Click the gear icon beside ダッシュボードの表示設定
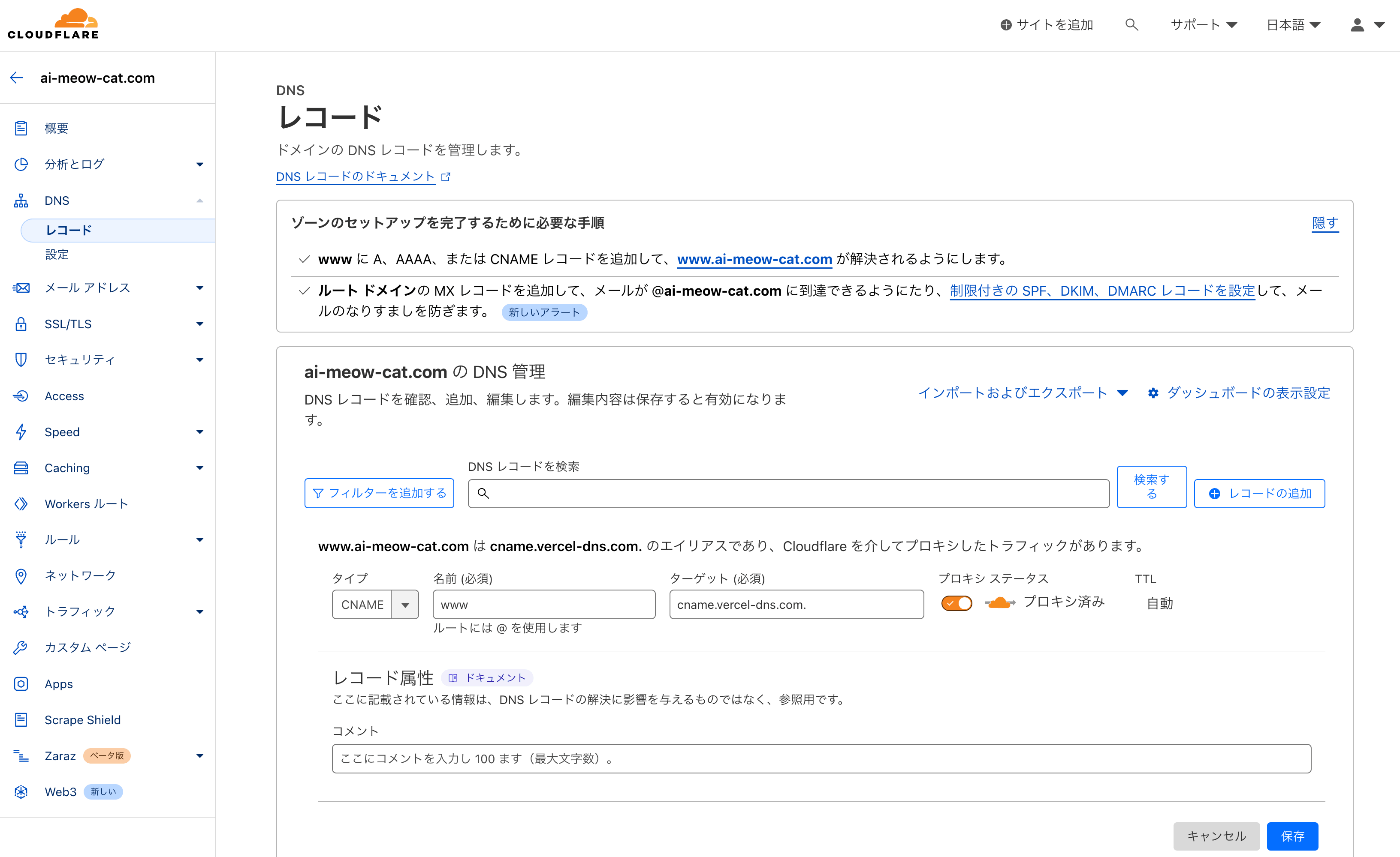 click(x=1153, y=393)
